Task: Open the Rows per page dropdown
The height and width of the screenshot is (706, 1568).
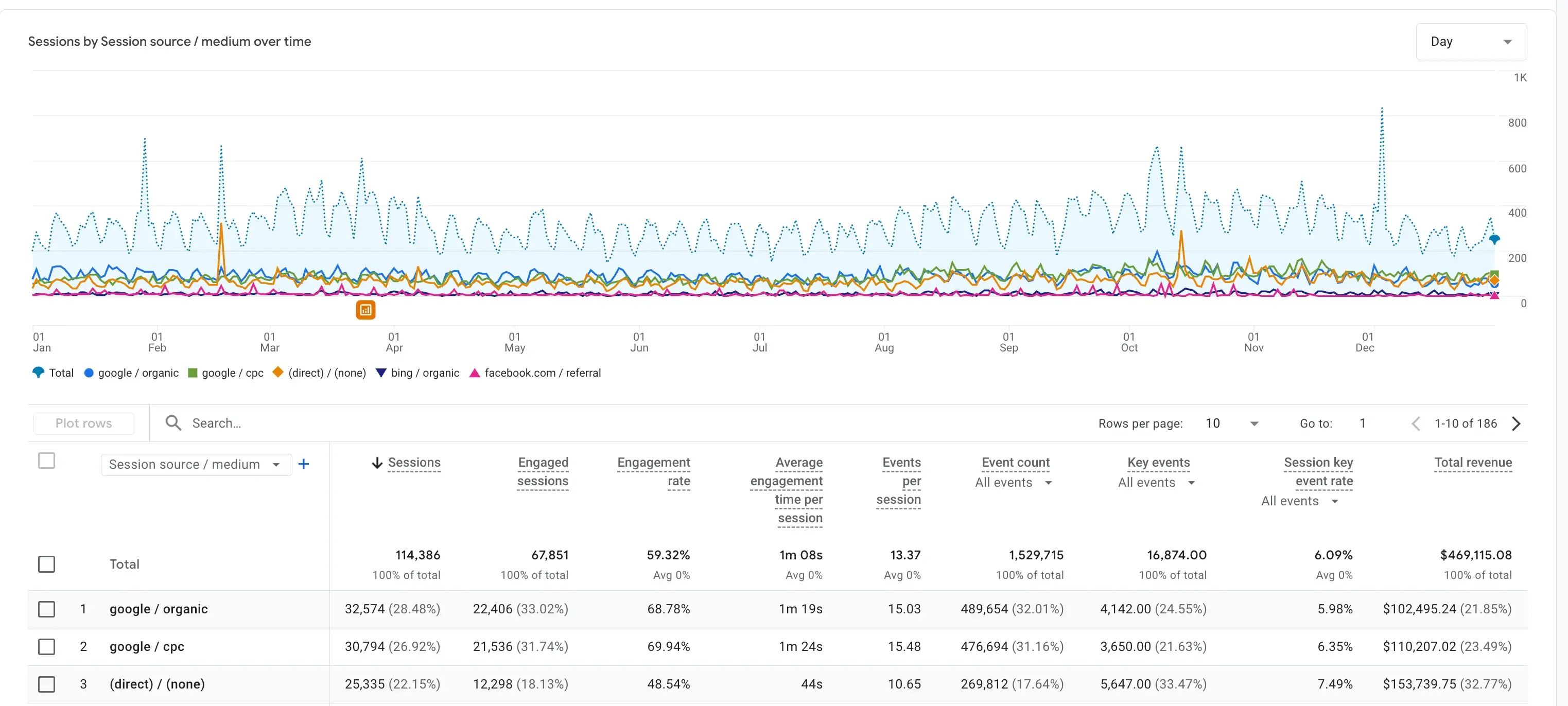Action: [1232, 423]
